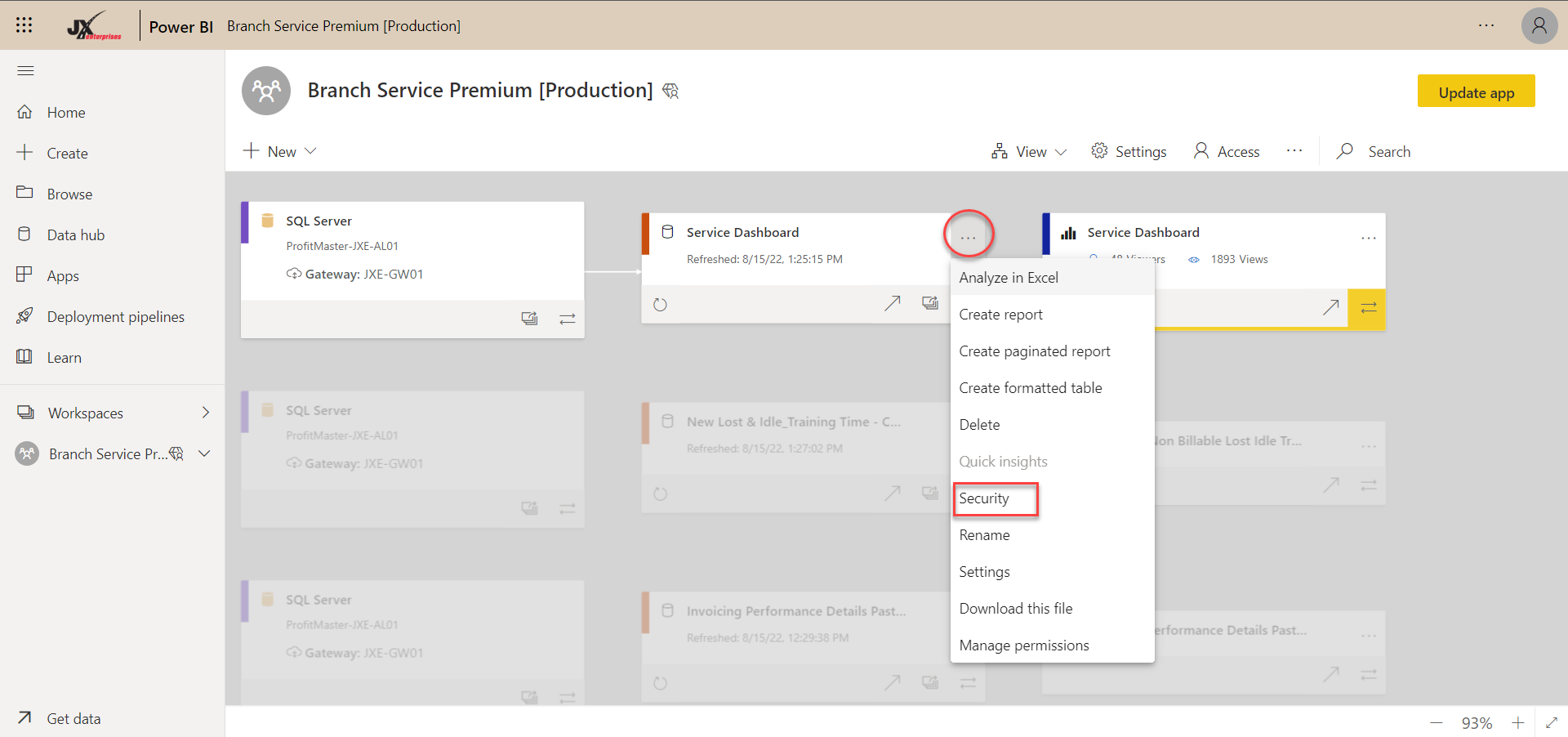The width and height of the screenshot is (1568, 737).
Task: Click Service Dashboard dataset title
Action: (x=742, y=232)
